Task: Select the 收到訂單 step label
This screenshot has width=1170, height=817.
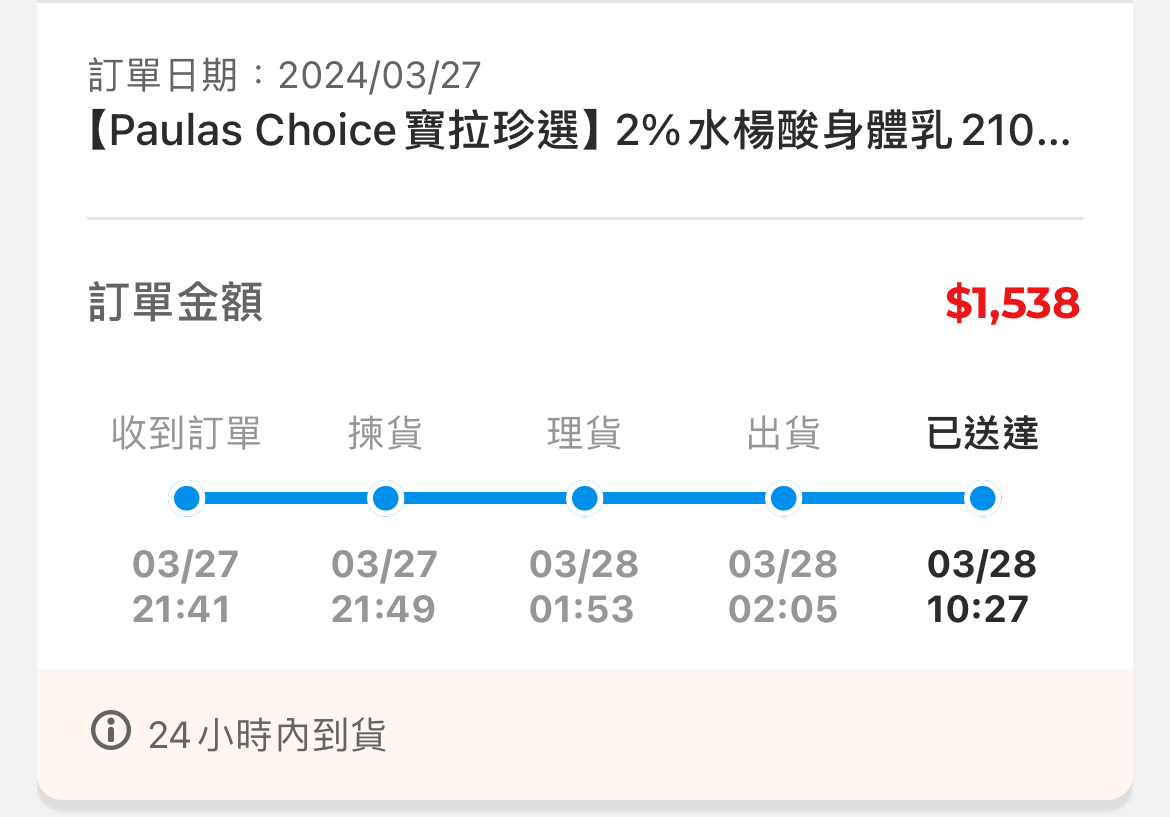Action: [186, 434]
